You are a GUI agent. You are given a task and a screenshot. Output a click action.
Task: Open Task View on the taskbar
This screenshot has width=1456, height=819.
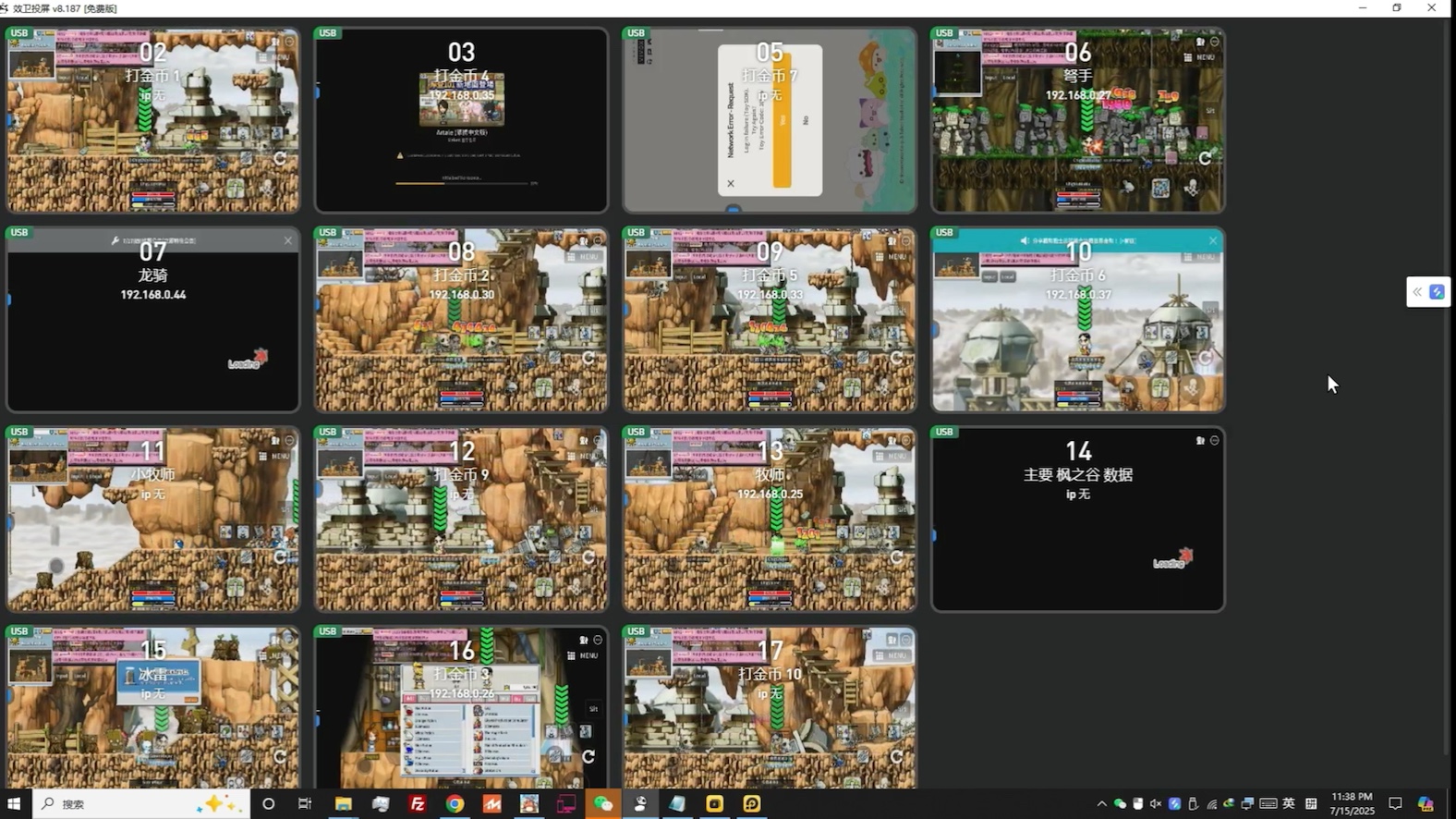pos(305,804)
